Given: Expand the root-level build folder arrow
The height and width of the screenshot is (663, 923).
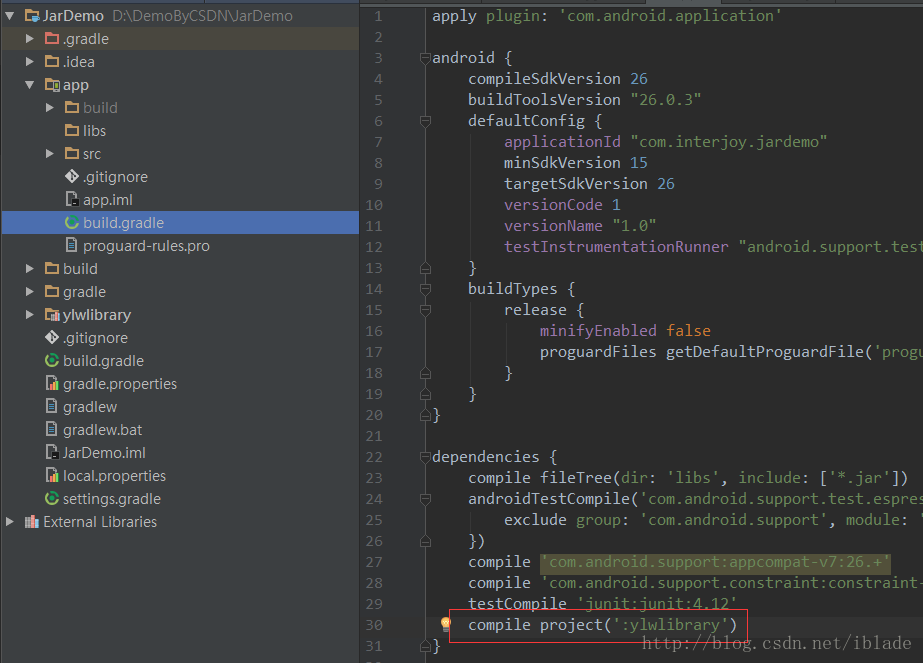Looking at the screenshot, I should pos(29,268).
